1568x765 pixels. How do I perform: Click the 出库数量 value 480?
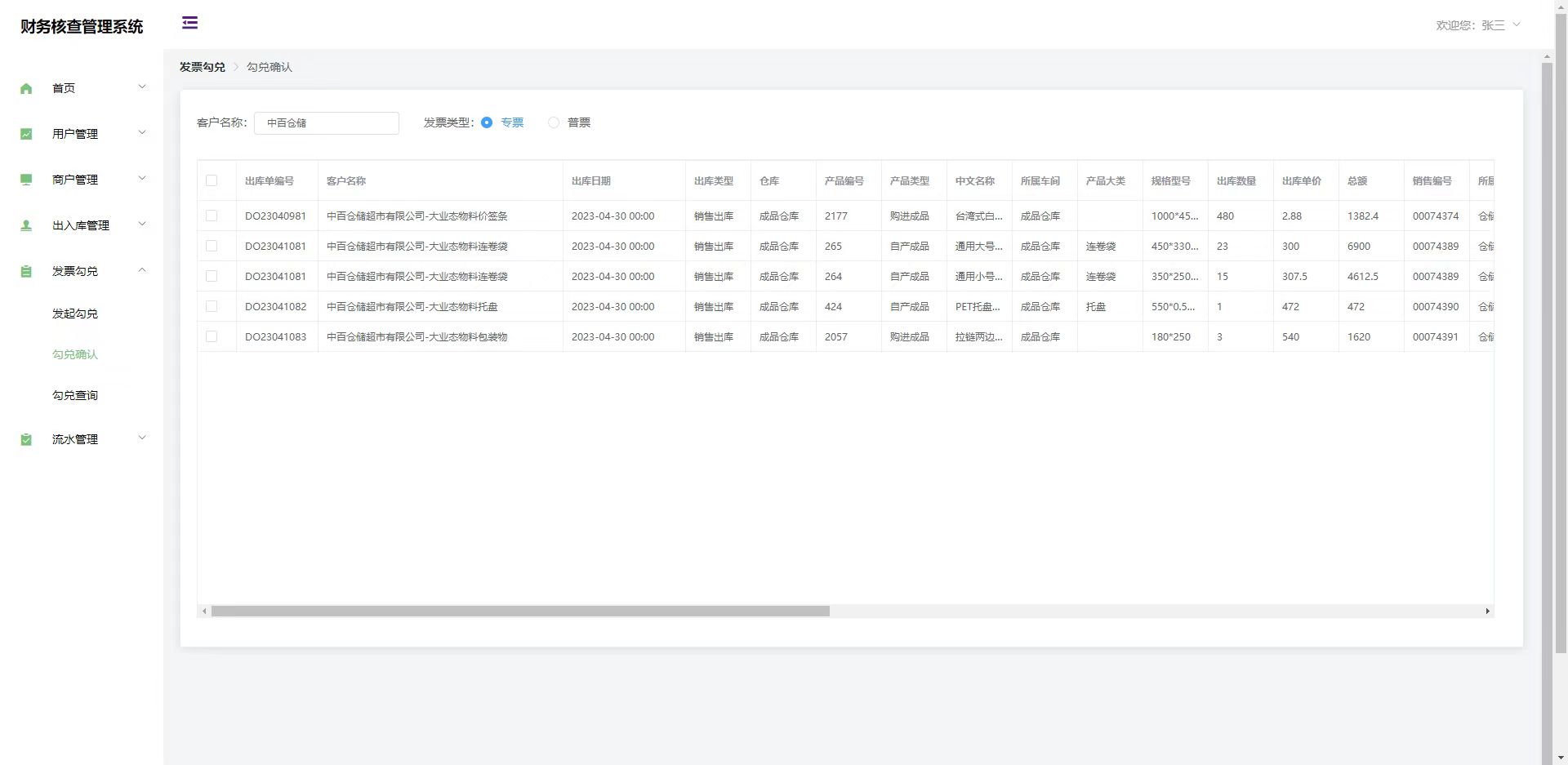click(1225, 216)
